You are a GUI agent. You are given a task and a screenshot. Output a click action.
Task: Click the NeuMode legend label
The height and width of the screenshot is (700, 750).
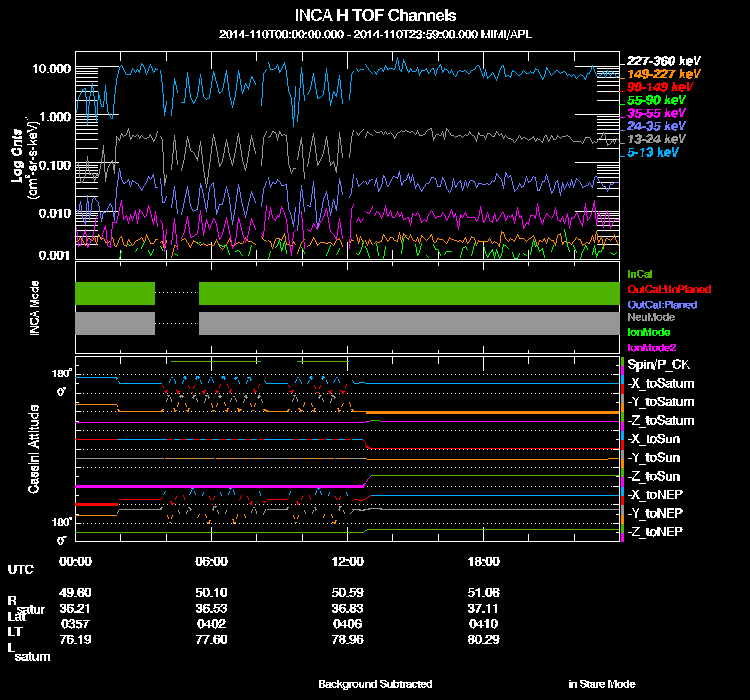click(648, 316)
